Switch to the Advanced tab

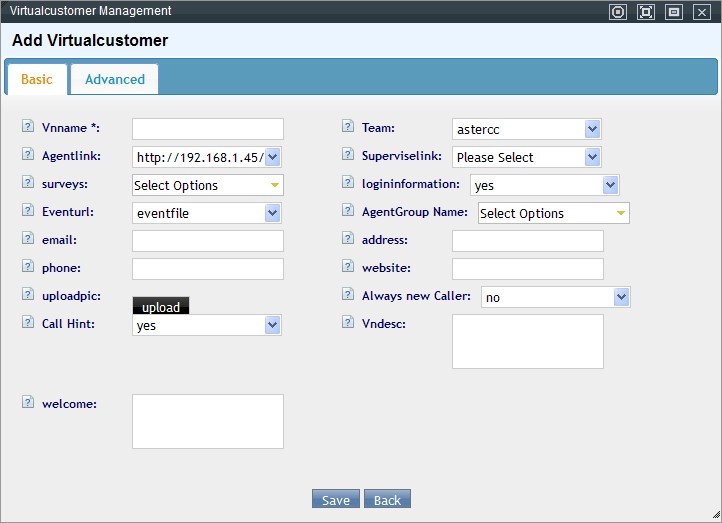[115, 79]
